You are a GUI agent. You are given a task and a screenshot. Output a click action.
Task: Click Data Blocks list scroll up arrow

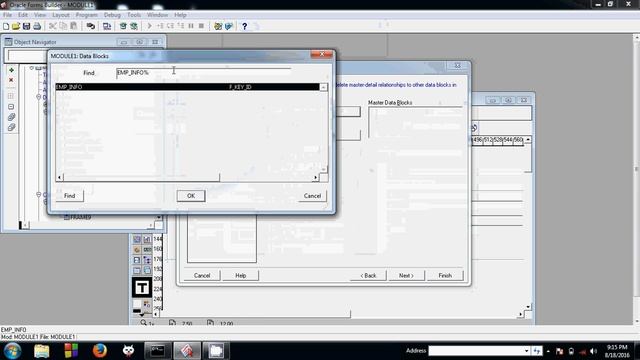point(323,87)
